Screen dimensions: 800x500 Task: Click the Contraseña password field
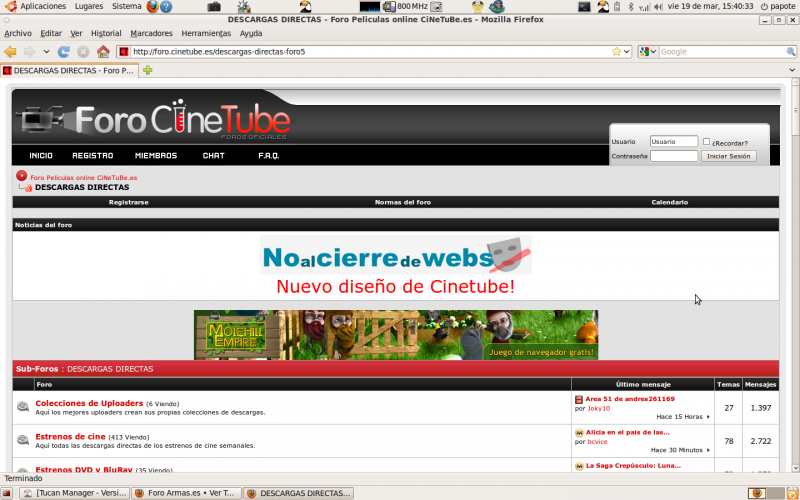(673, 156)
